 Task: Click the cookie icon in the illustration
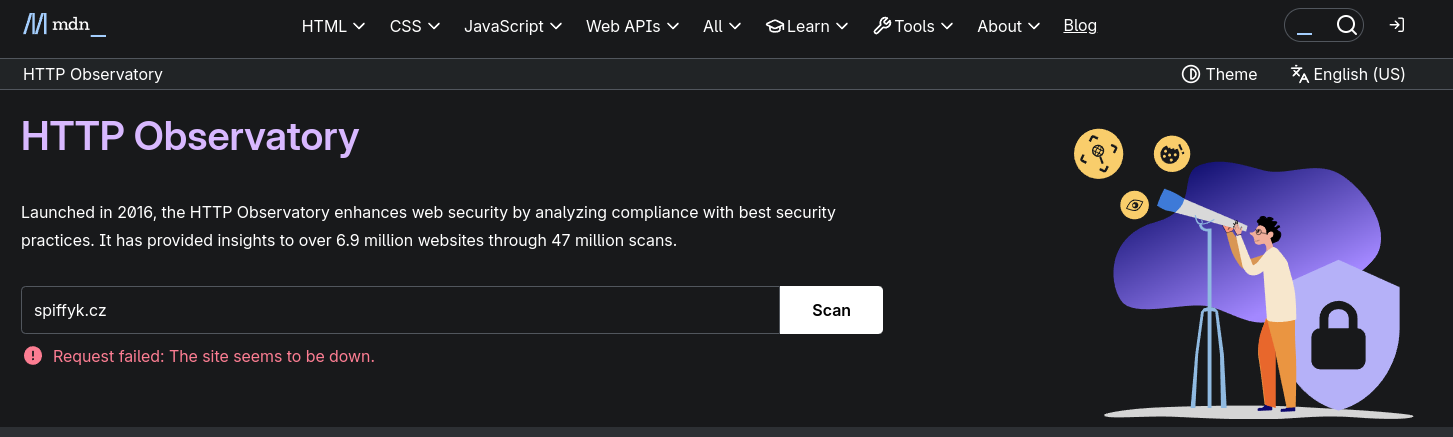tap(1171, 153)
